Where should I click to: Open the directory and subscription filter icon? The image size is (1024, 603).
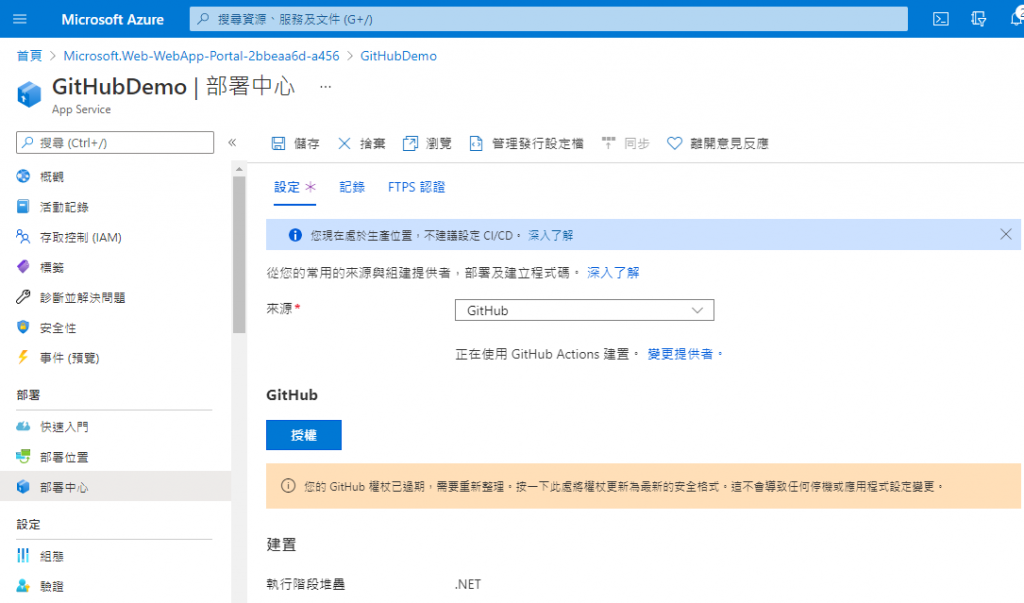(x=978, y=19)
